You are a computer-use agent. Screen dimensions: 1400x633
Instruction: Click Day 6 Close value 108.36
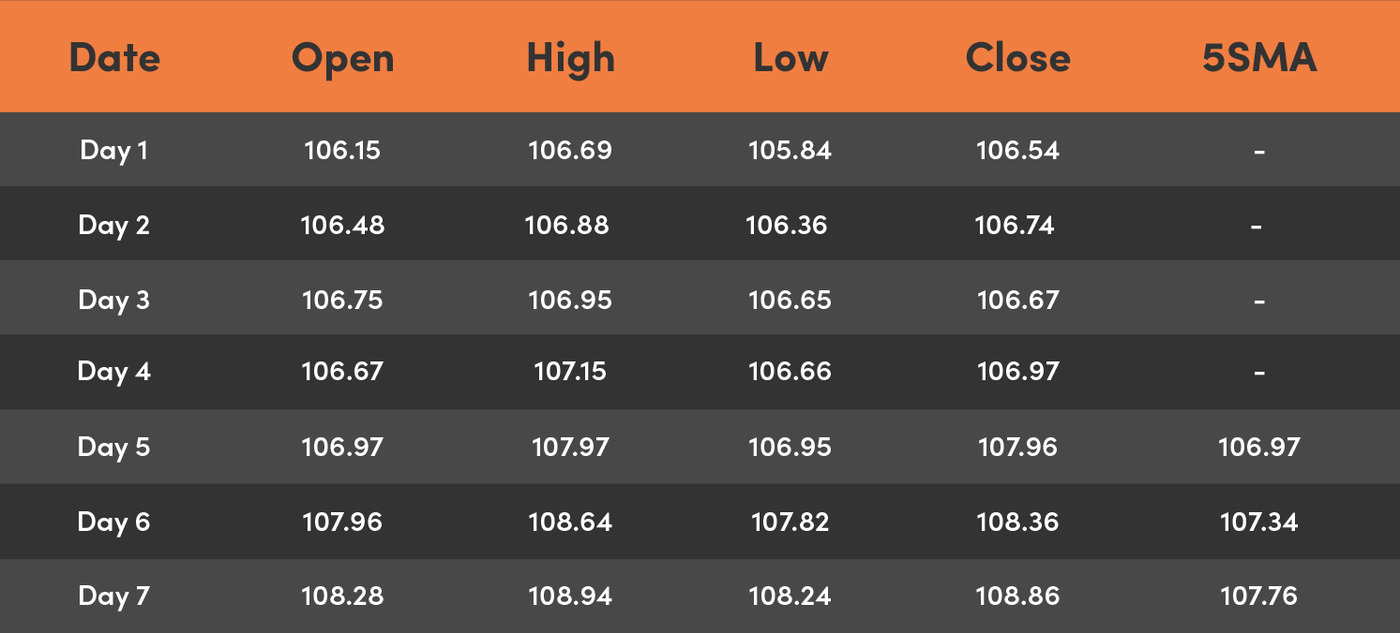[1017, 522]
